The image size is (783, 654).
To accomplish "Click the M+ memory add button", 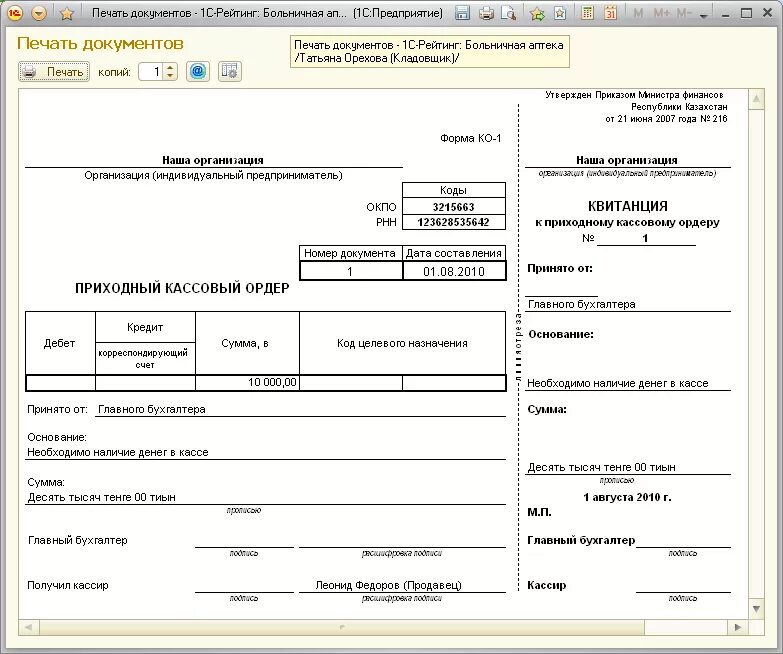I will 662,13.
